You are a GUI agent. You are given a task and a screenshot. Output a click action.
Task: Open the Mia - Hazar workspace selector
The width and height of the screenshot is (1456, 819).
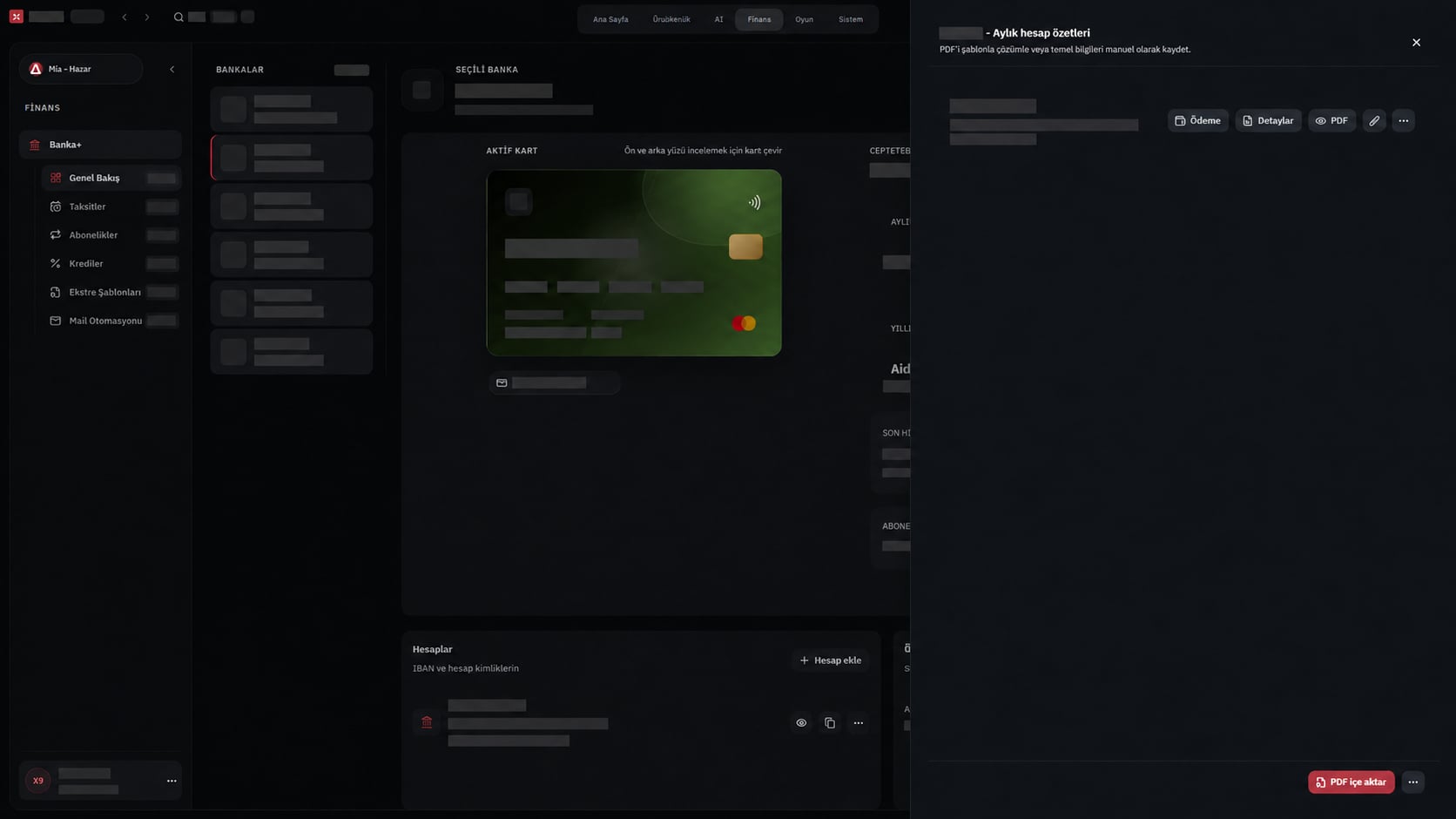81,69
